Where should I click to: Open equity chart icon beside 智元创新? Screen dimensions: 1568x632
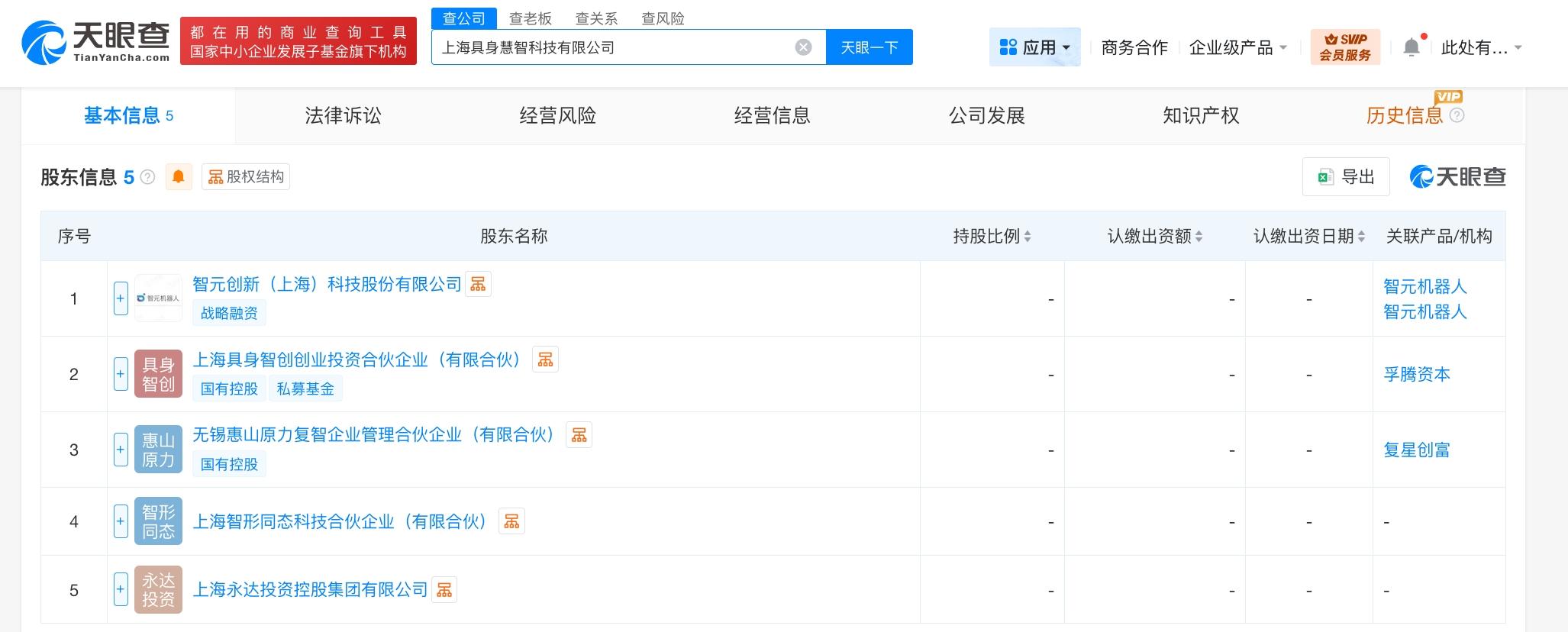click(x=478, y=285)
